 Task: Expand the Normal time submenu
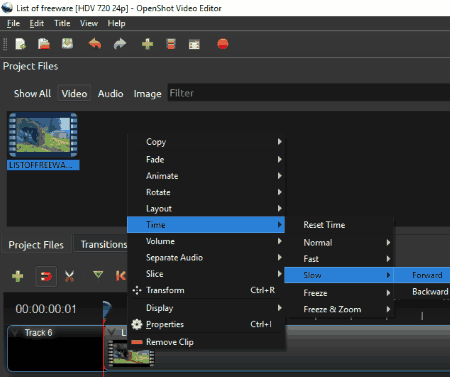[339, 242]
